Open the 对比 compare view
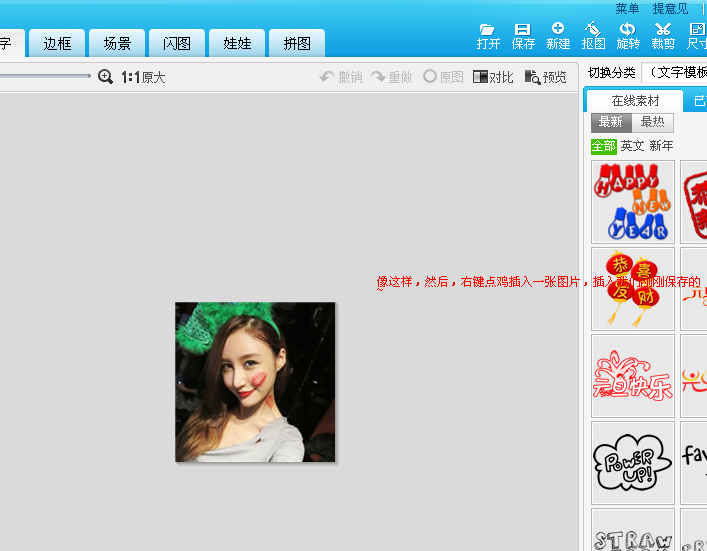The image size is (707, 551). [x=493, y=77]
